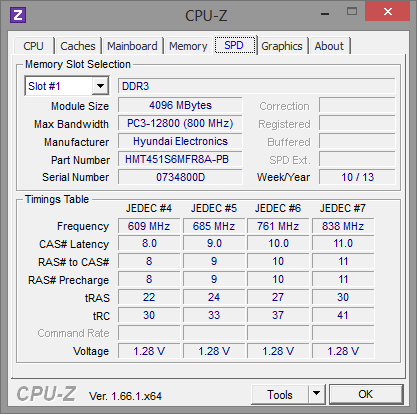417x414 pixels.
Task: Open the About tab
Action: pos(329,46)
